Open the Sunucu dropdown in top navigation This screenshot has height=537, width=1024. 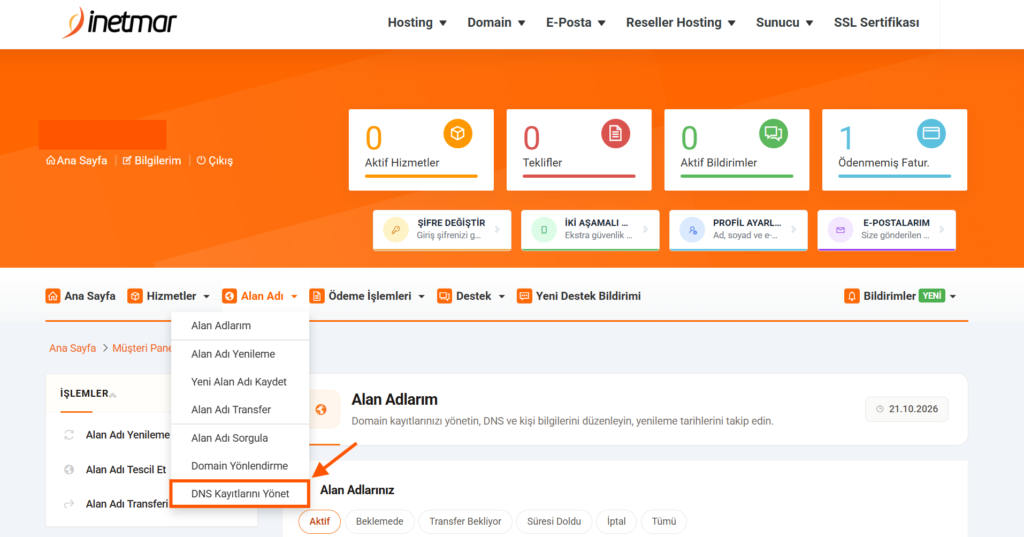click(784, 22)
